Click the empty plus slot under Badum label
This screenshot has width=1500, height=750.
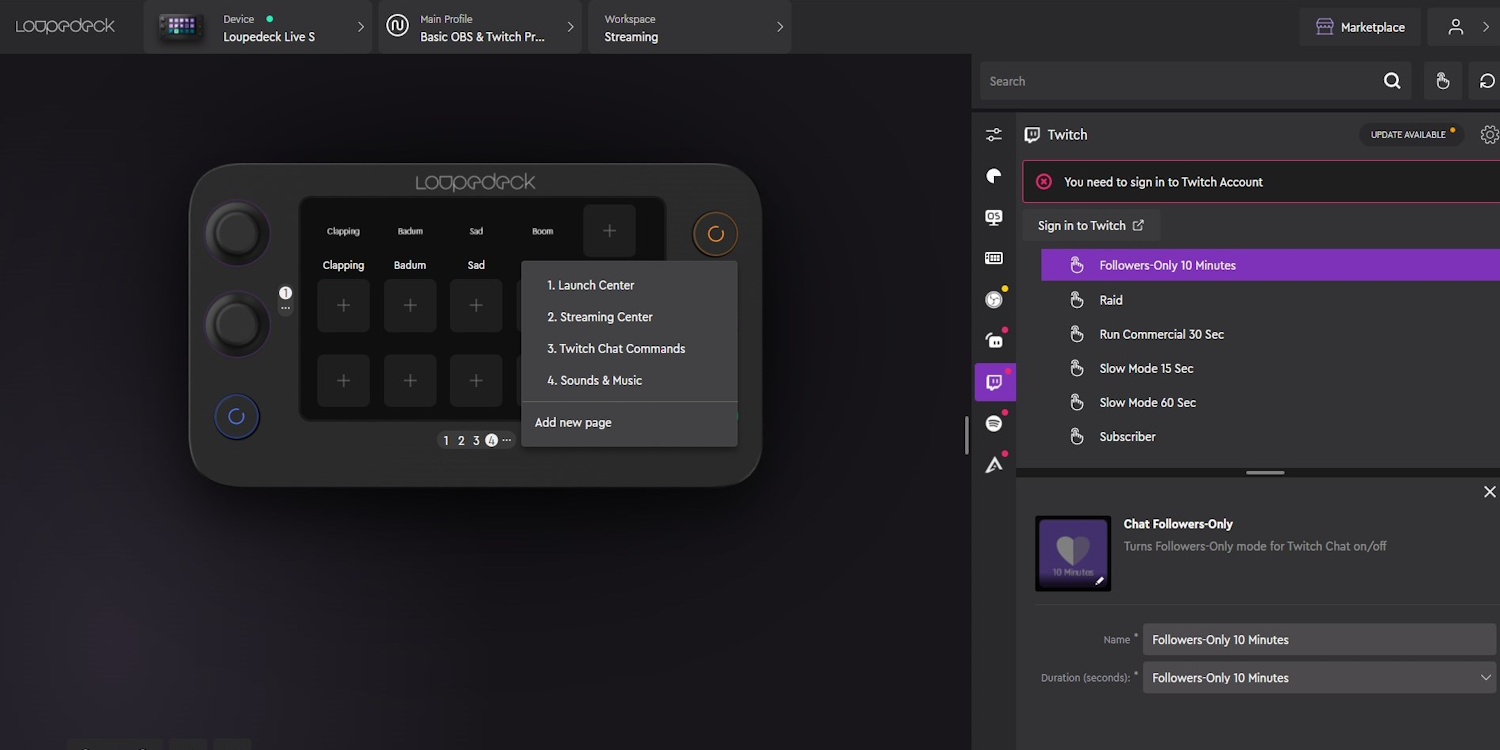[410, 305]
